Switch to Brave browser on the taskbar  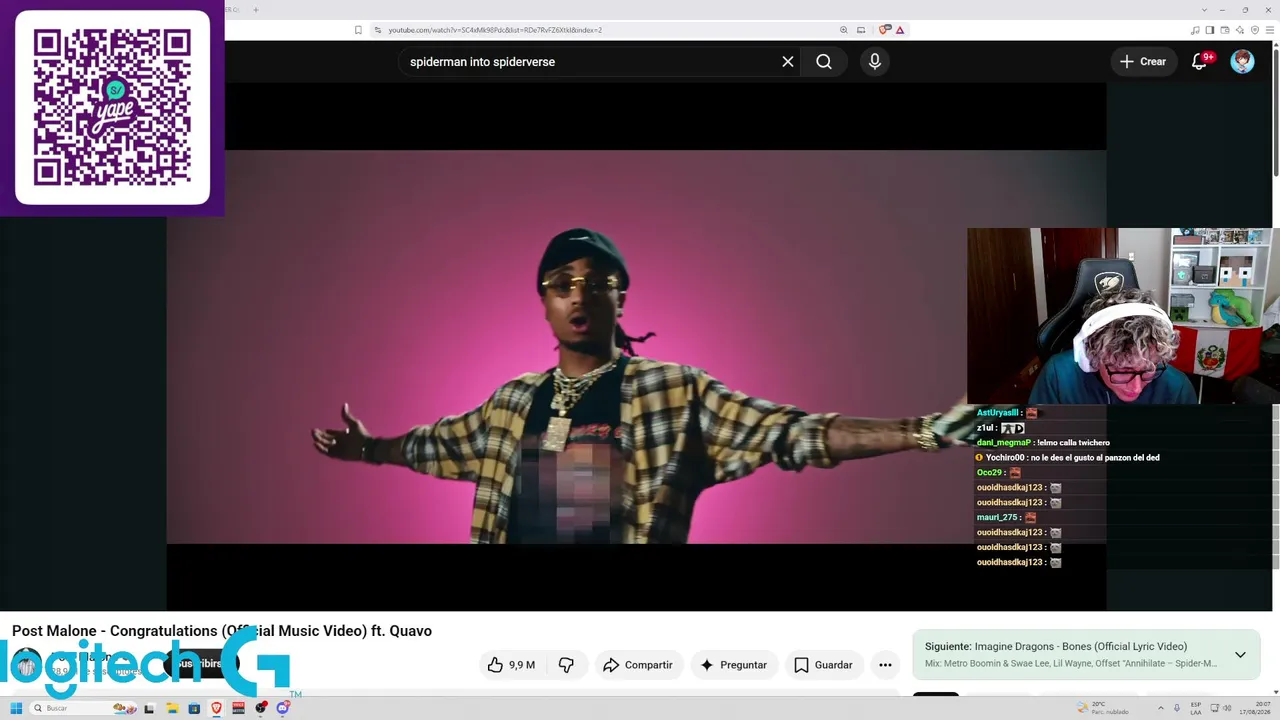click(x=216, y=708)
